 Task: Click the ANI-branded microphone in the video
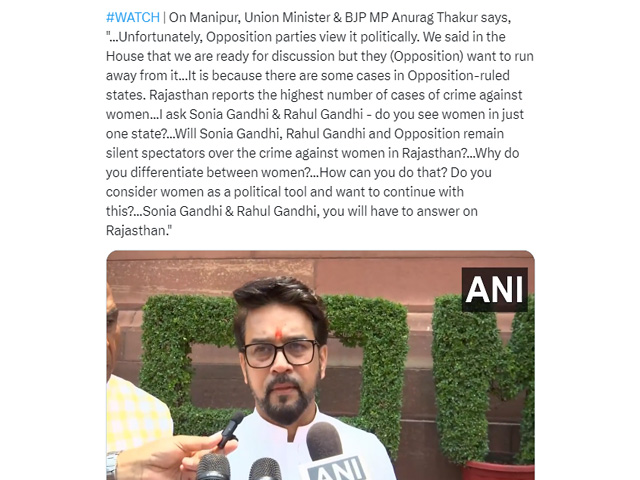[333, 453]
